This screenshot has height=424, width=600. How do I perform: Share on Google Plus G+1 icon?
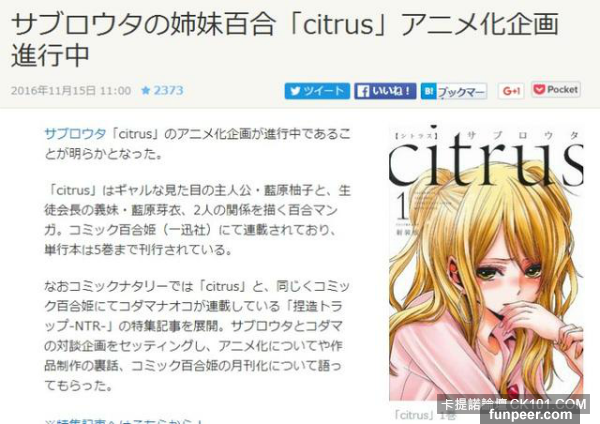click(511, 91)
